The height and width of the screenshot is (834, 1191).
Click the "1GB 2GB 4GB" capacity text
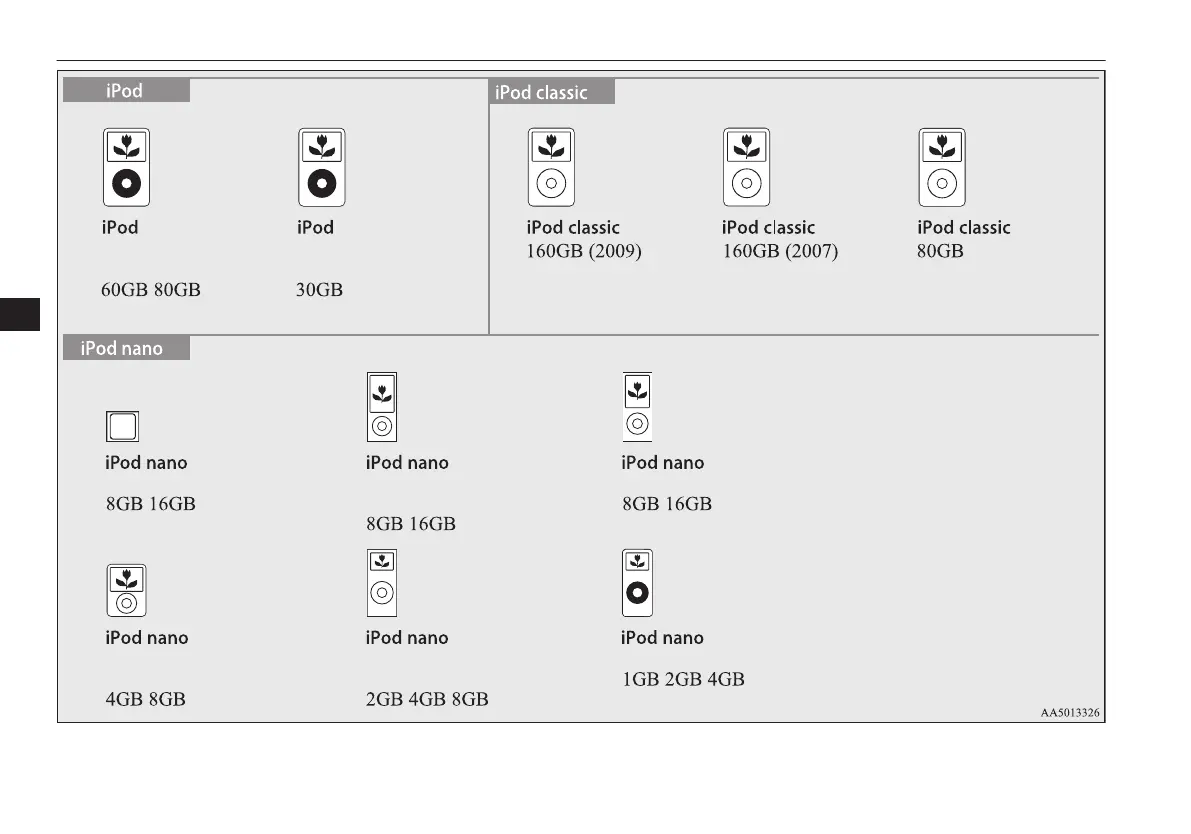click(x=683, y=679)
